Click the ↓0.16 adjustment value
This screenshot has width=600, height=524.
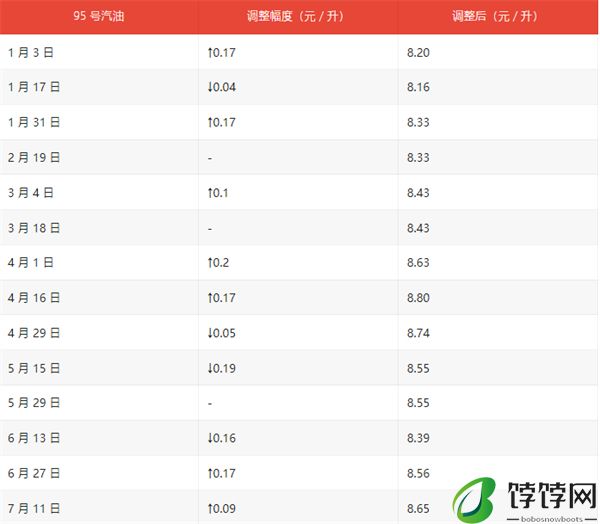pyautogui.click(x=222, y=438)
